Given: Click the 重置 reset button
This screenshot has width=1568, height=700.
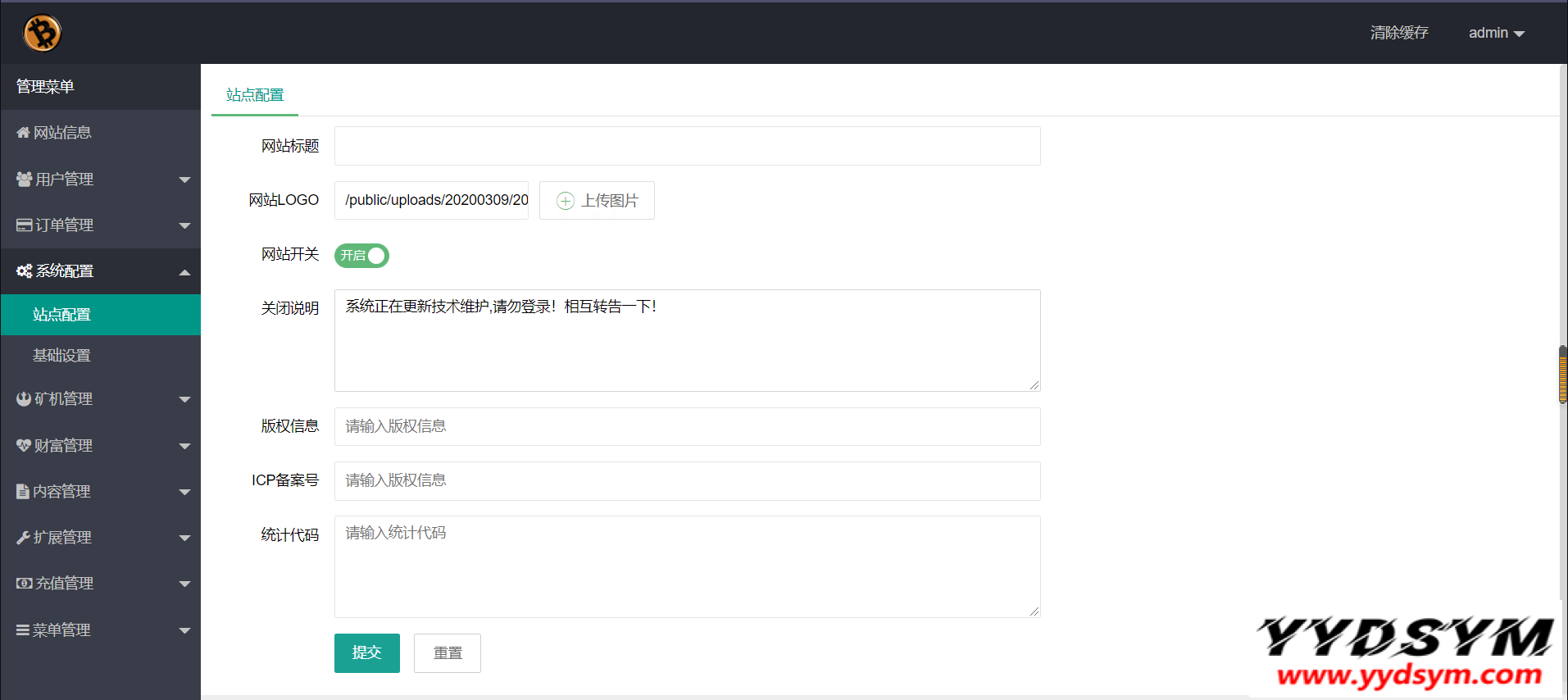Looking at the screenshot, I should [448, 653].
